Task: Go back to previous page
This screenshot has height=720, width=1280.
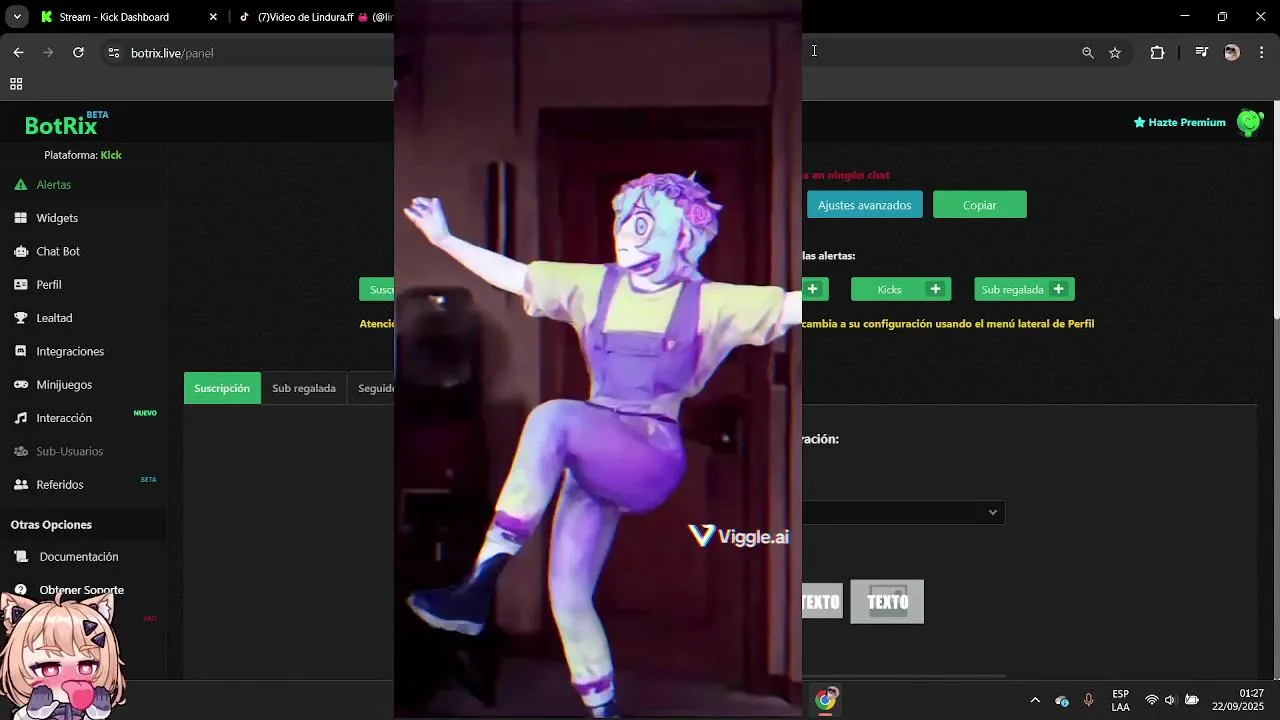Action: [x=18, y=53]
